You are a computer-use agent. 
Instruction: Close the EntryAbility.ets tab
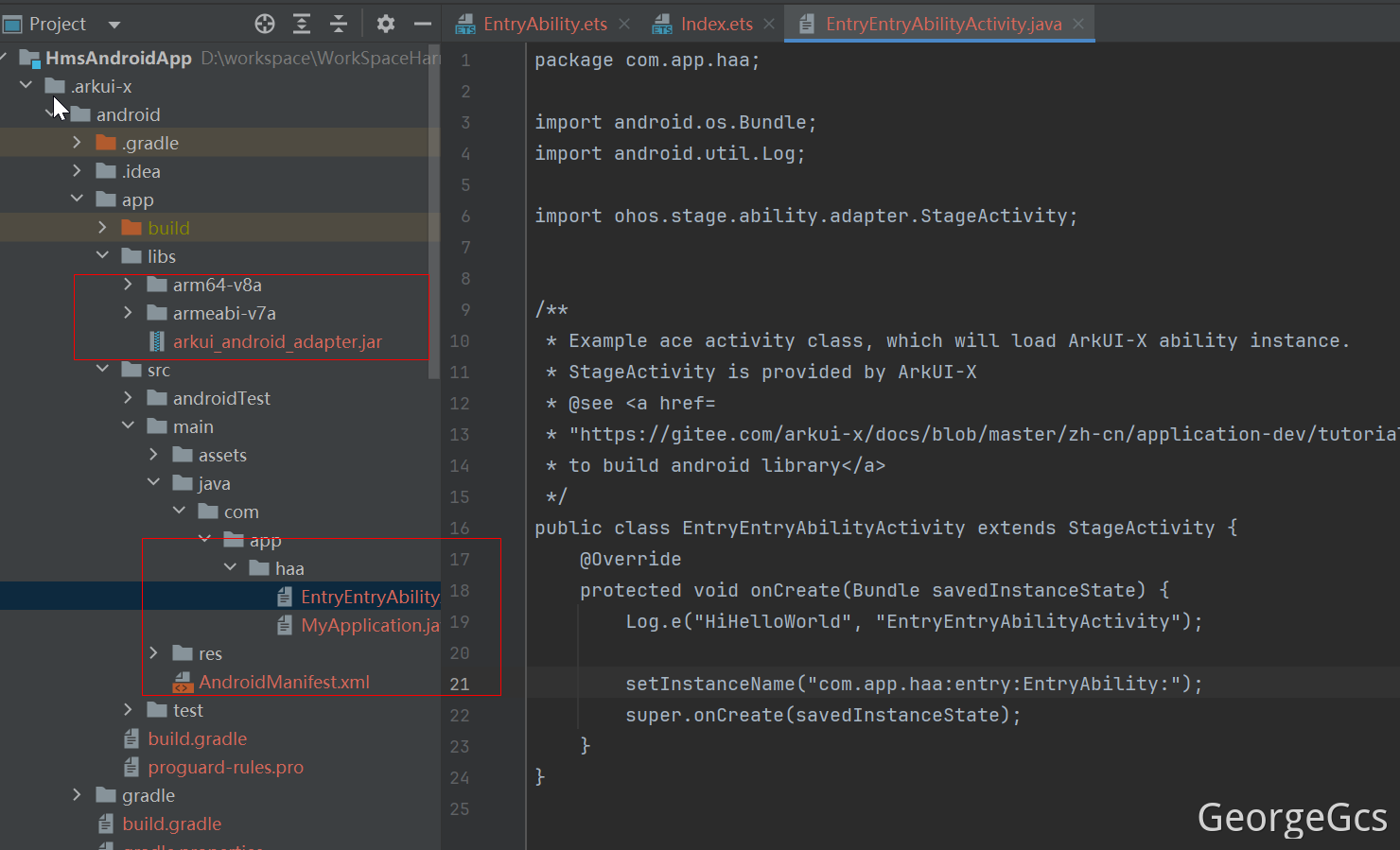[624, 25]
